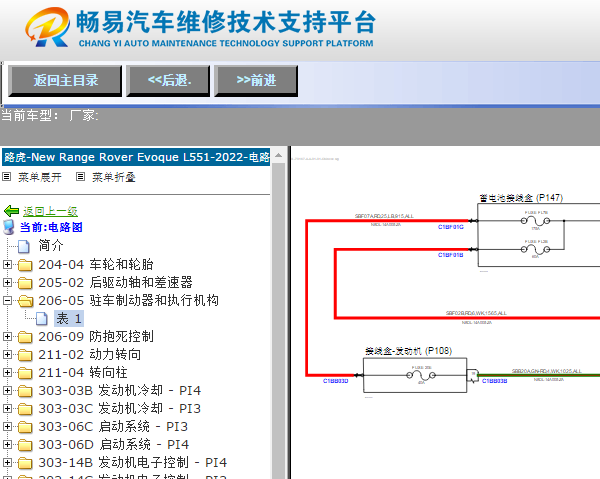The image size is (600, 479).
Task: Collapse the 206-05 驻车制动器和执行机构 node
Action: tap(7, 300)
